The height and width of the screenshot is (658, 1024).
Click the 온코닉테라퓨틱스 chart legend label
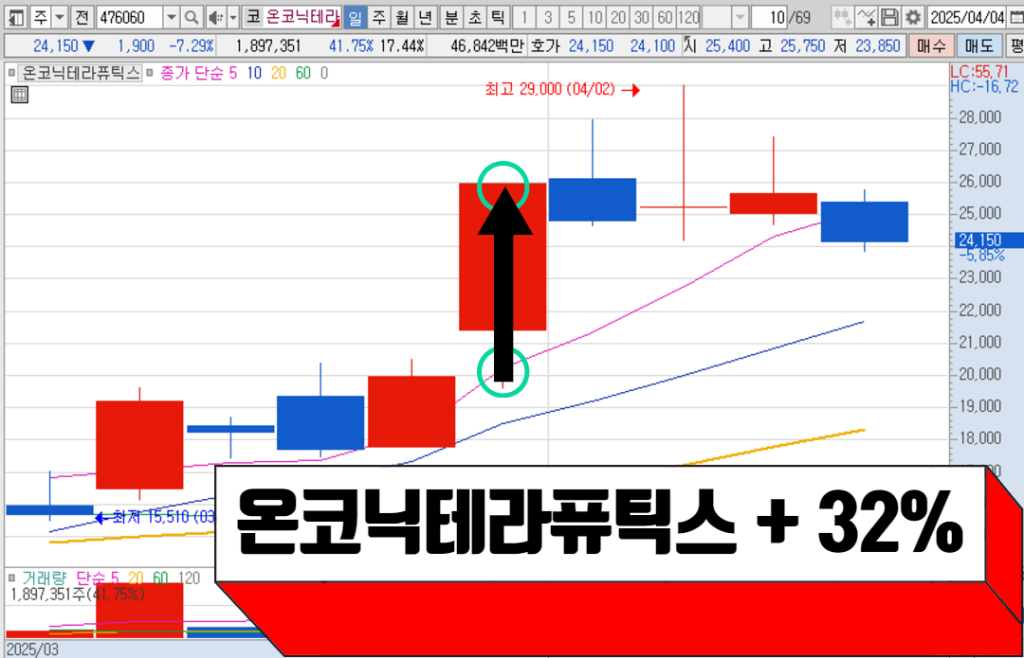tap(82, 73)
